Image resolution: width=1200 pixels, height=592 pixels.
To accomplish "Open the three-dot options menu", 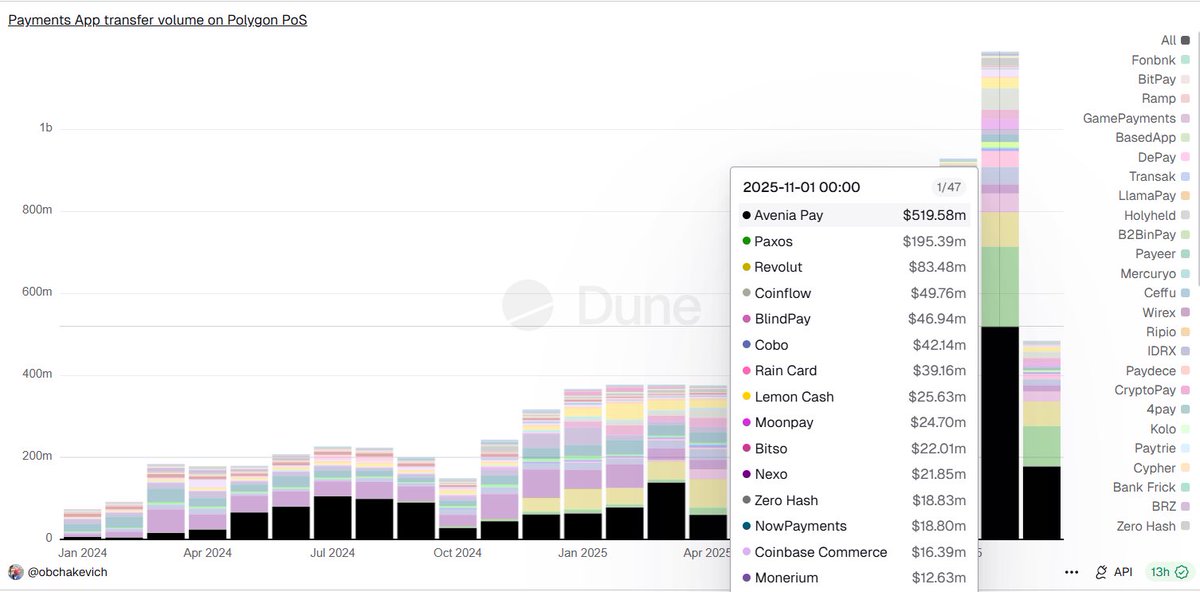I will (x=1072, y=572).
